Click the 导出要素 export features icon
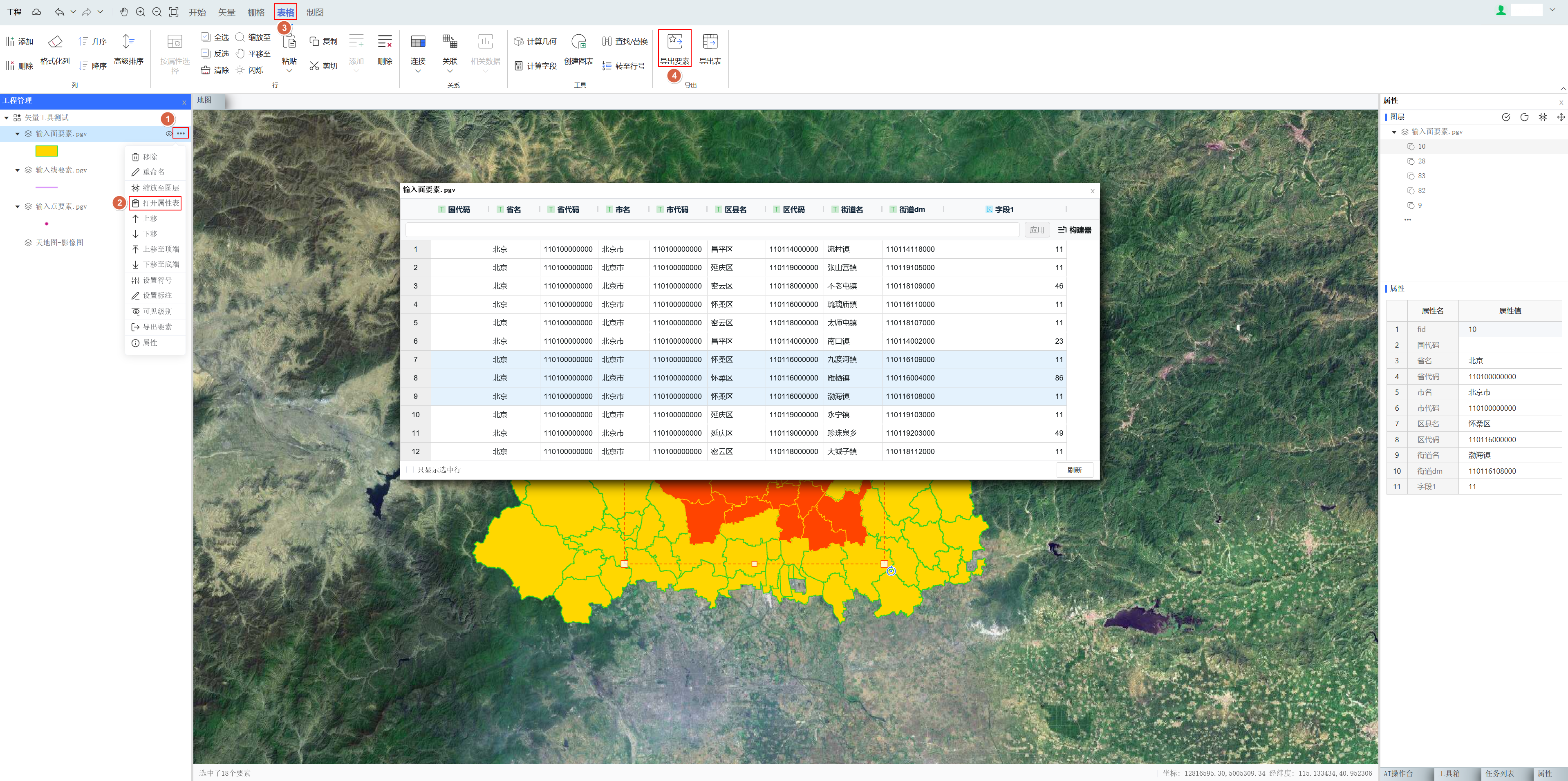This screenshot has width=1568, height=781. tap(674, 42)
